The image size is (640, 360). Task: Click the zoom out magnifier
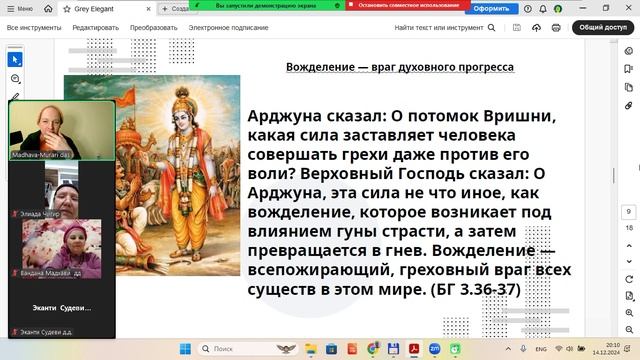(x=629, y=329)
